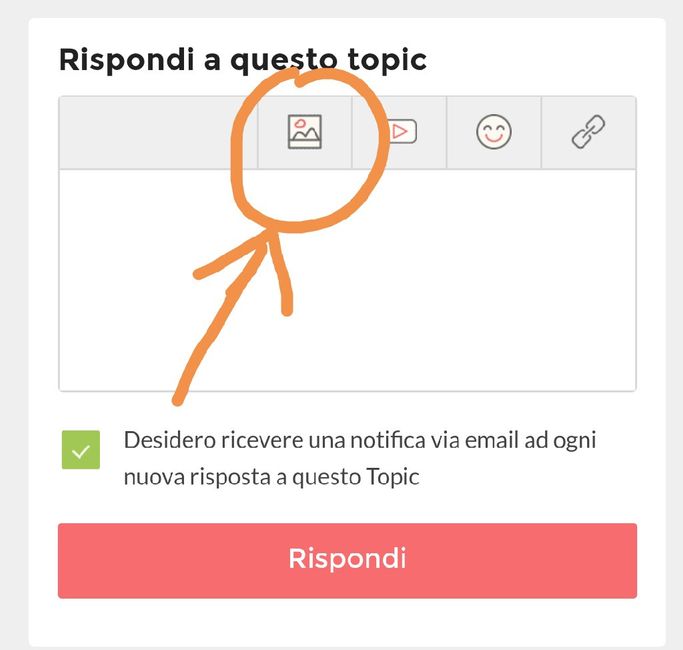This screenshot has width=683, height=650.
Task: Click the insert image icon
Action: pos(305,132)
